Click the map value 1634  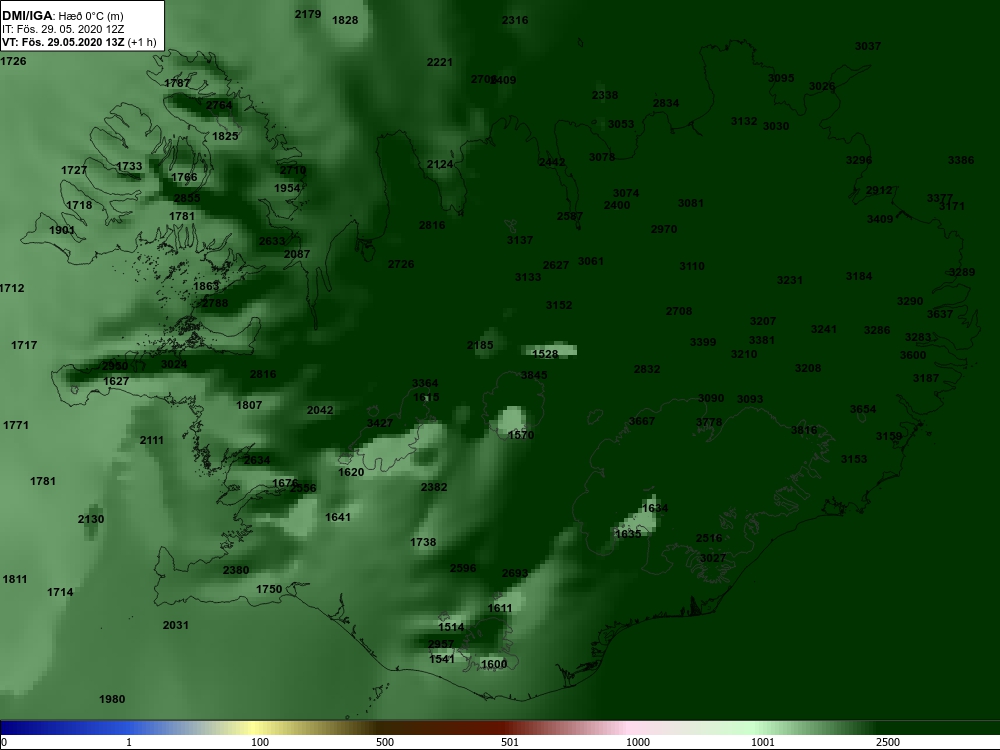click(655, 508)
